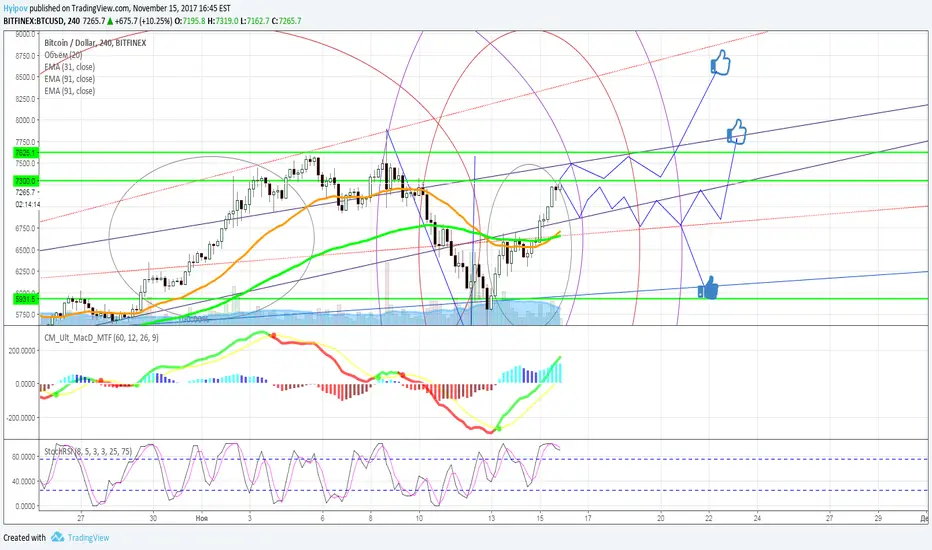Select the Bitcoin / Dollar, 240, BITFINEX title

(95, 43)
